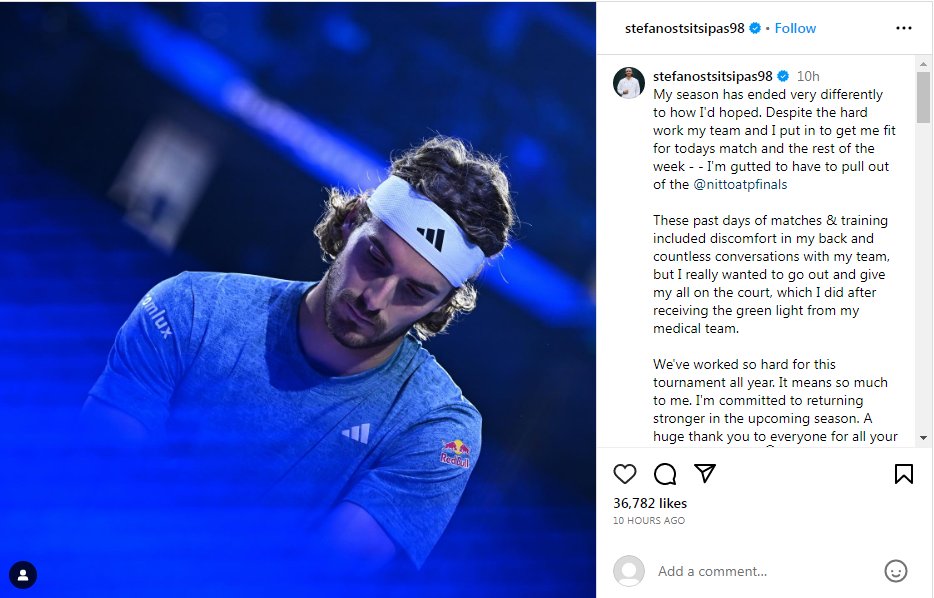Open comments via speech bubble icon
Image resolution: width=934 pixels, height=598 pixels.
pyautogui.click(x=665, y=474)
